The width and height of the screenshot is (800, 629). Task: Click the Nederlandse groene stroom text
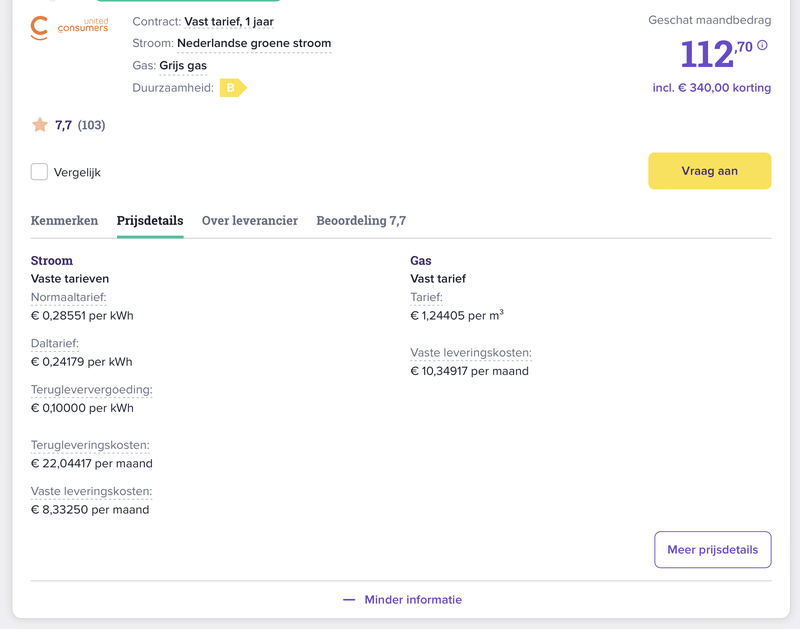coord(254,44)
